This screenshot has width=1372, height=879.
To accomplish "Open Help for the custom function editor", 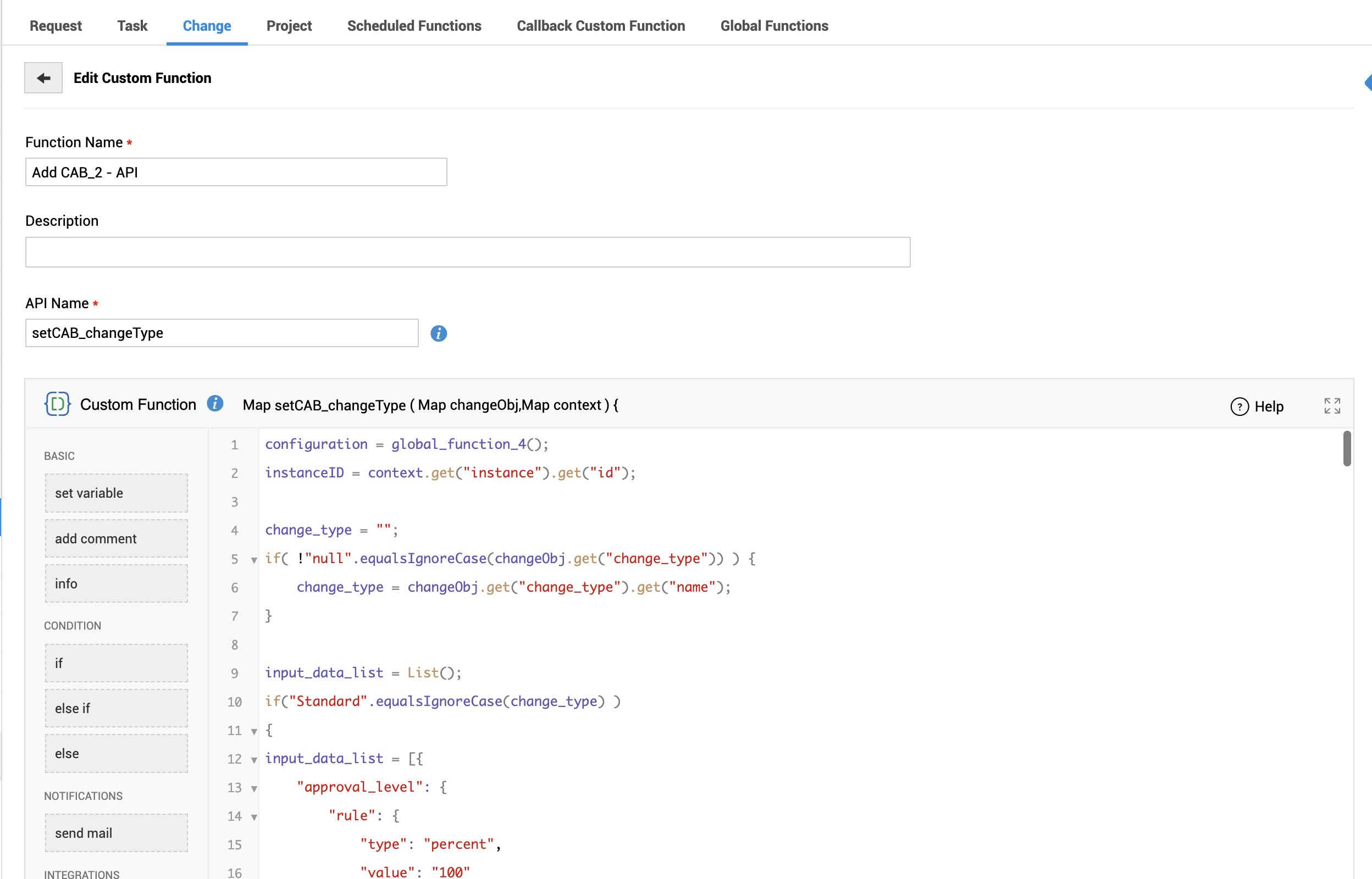I will [x=1257, y=407].
